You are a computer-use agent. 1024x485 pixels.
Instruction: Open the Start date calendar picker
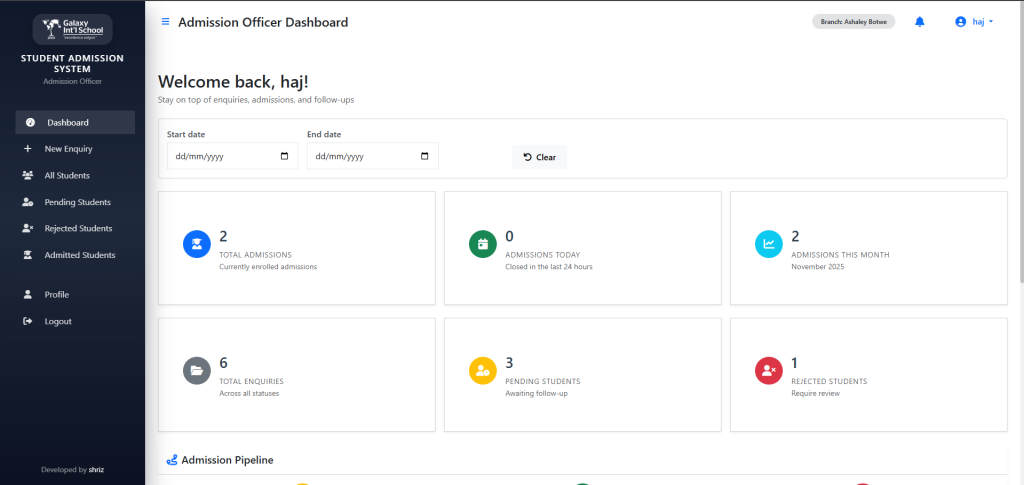(x=285, y=156)
